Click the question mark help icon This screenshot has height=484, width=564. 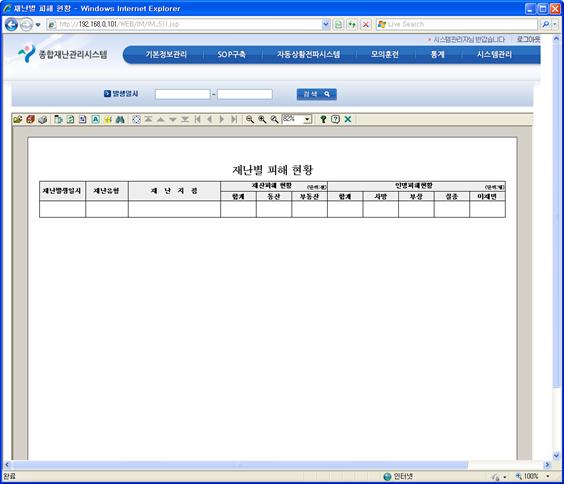[x=323, y=119]
